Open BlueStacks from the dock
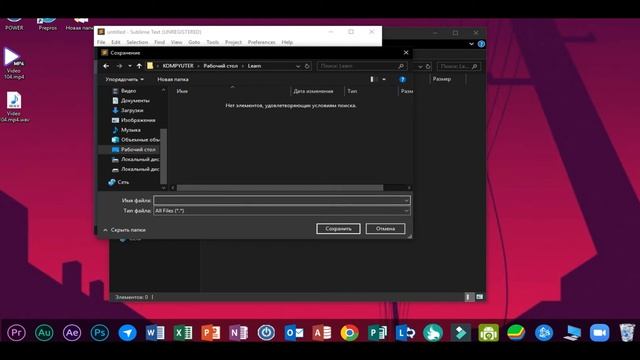This screenshot has height=360, width=640. click(516, 333)
